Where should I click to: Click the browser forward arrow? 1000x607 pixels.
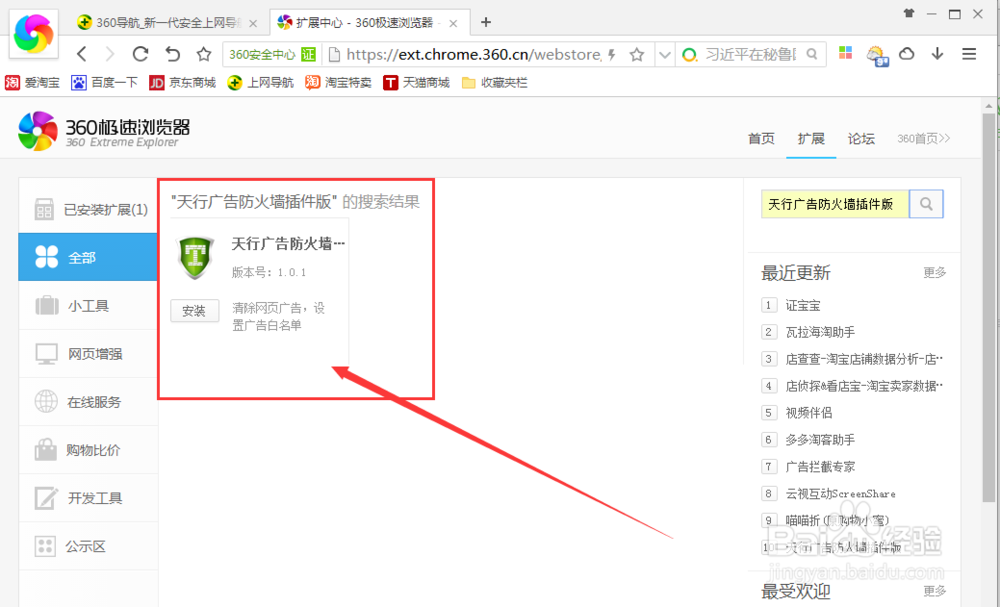tap(110, 54)
